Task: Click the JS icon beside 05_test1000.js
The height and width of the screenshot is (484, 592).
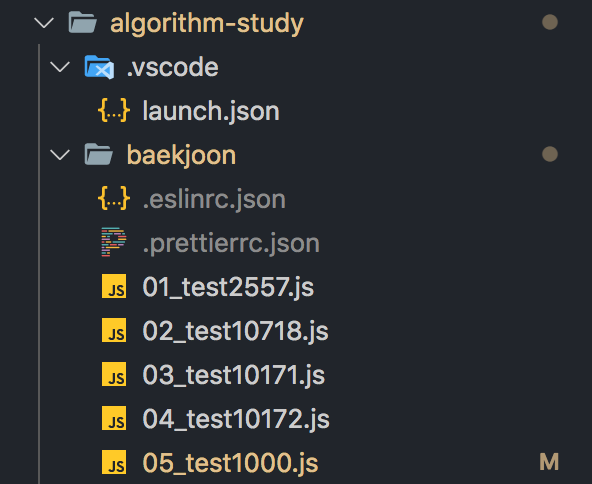Action: 114,462
